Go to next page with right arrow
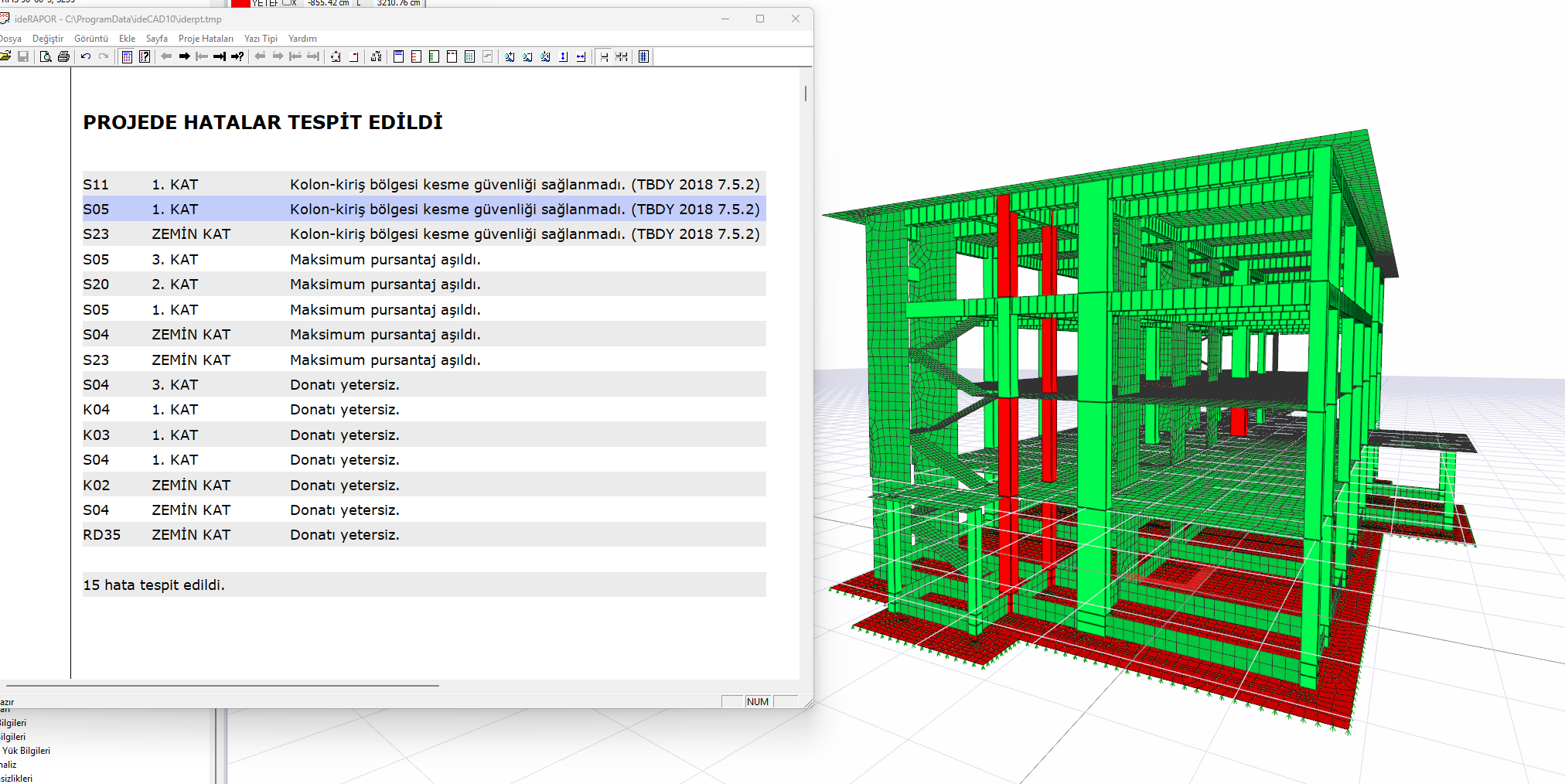 pyautogui.click(x=184, y=56)
